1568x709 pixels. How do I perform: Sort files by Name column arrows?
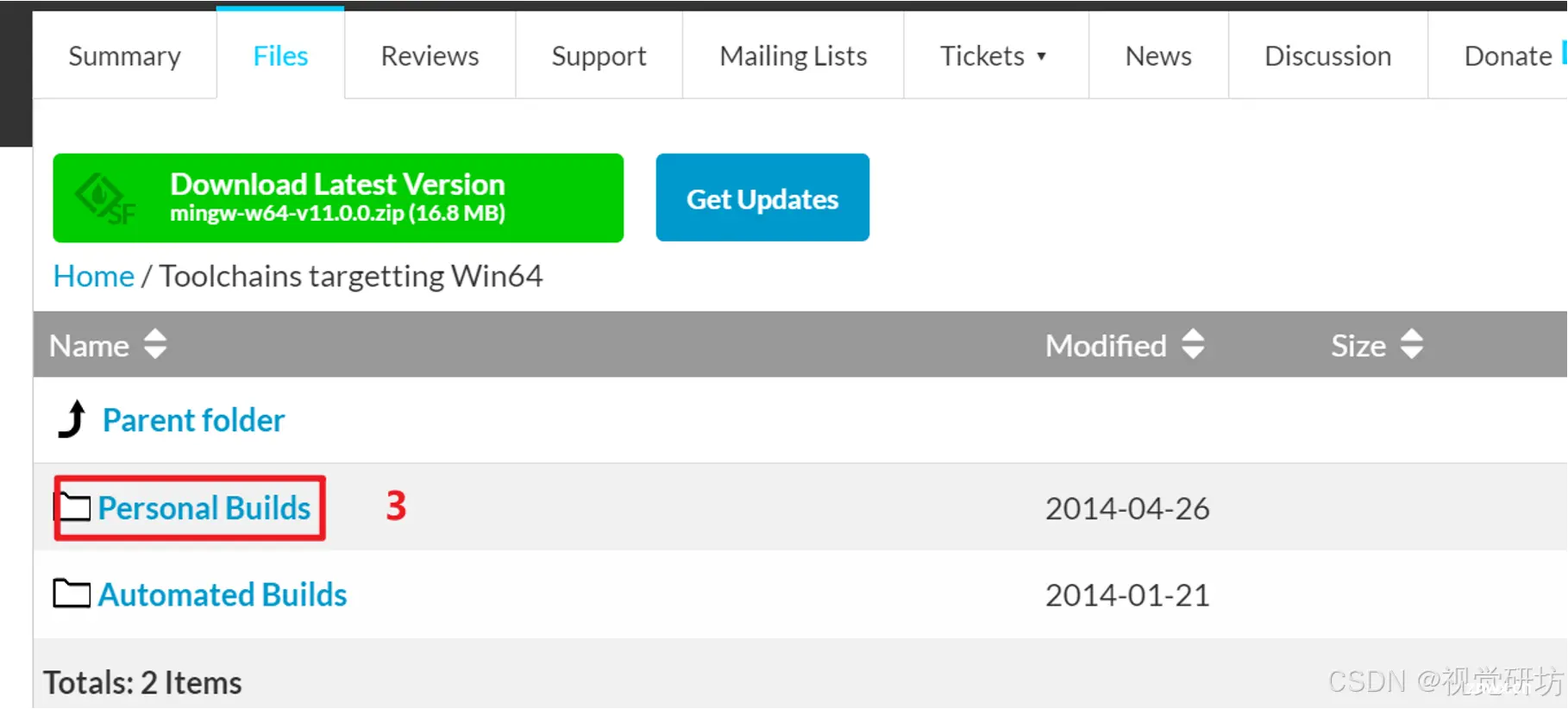coord(155,343)
